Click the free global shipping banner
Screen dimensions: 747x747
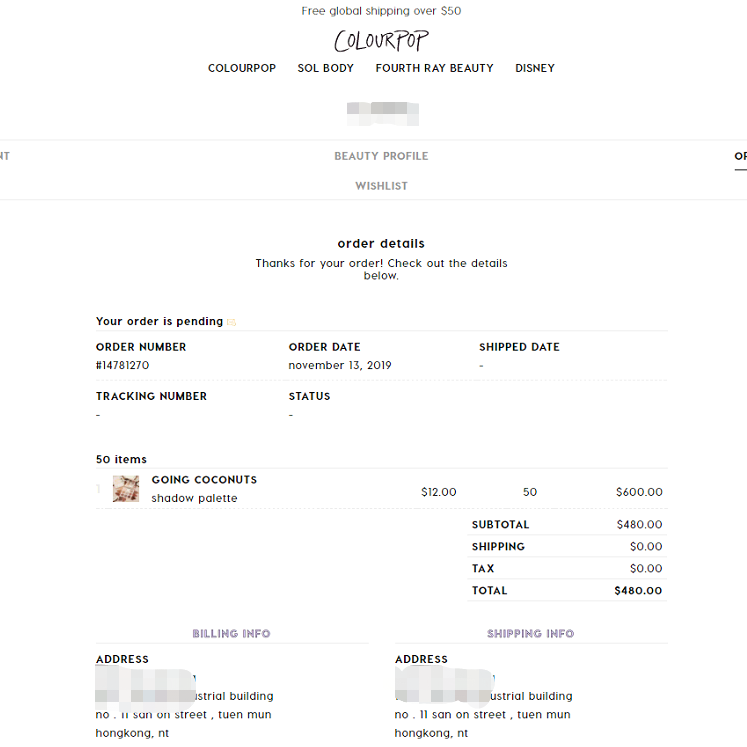381,11
